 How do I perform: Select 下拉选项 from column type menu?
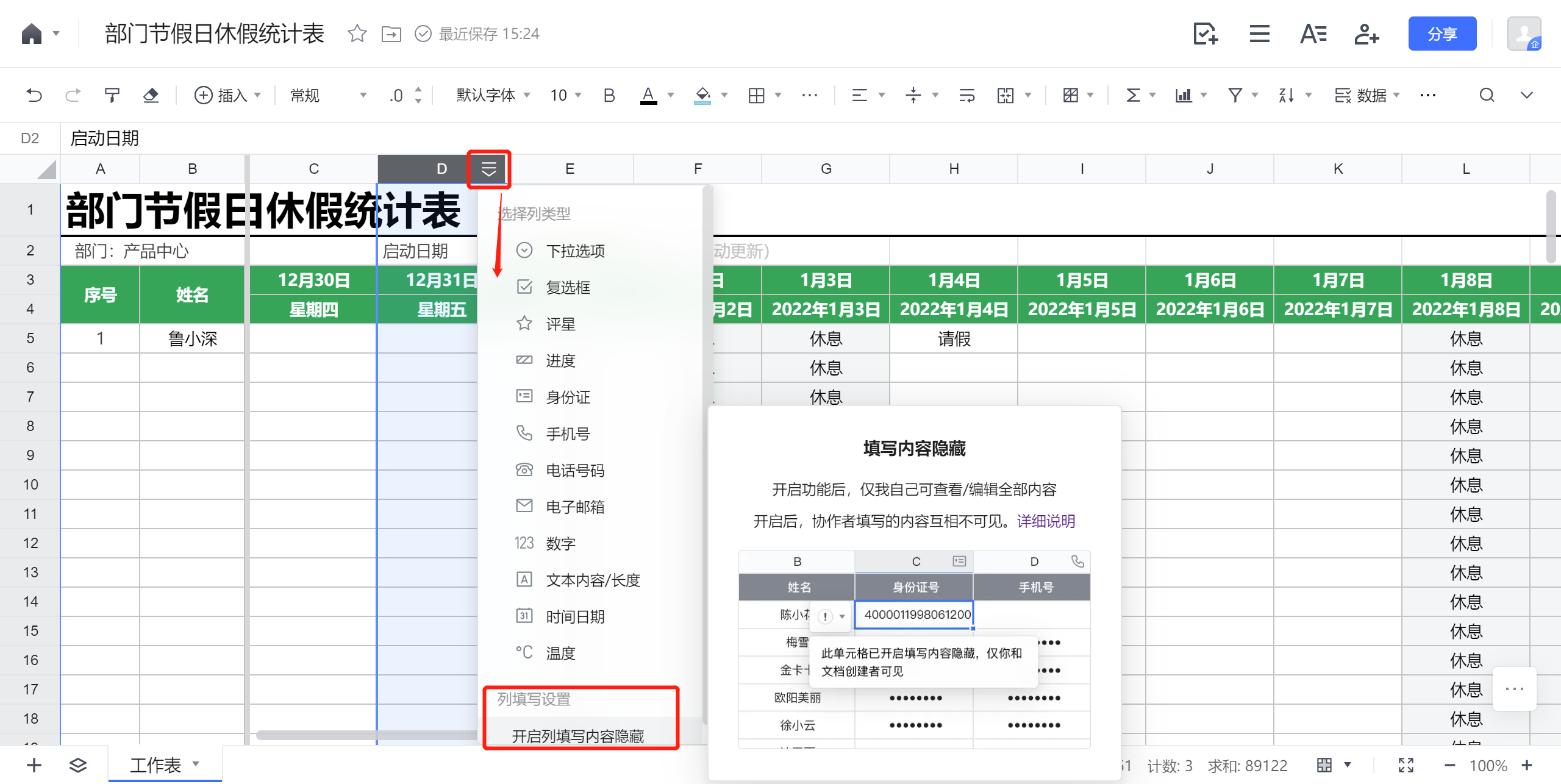[x=575, y=251]
